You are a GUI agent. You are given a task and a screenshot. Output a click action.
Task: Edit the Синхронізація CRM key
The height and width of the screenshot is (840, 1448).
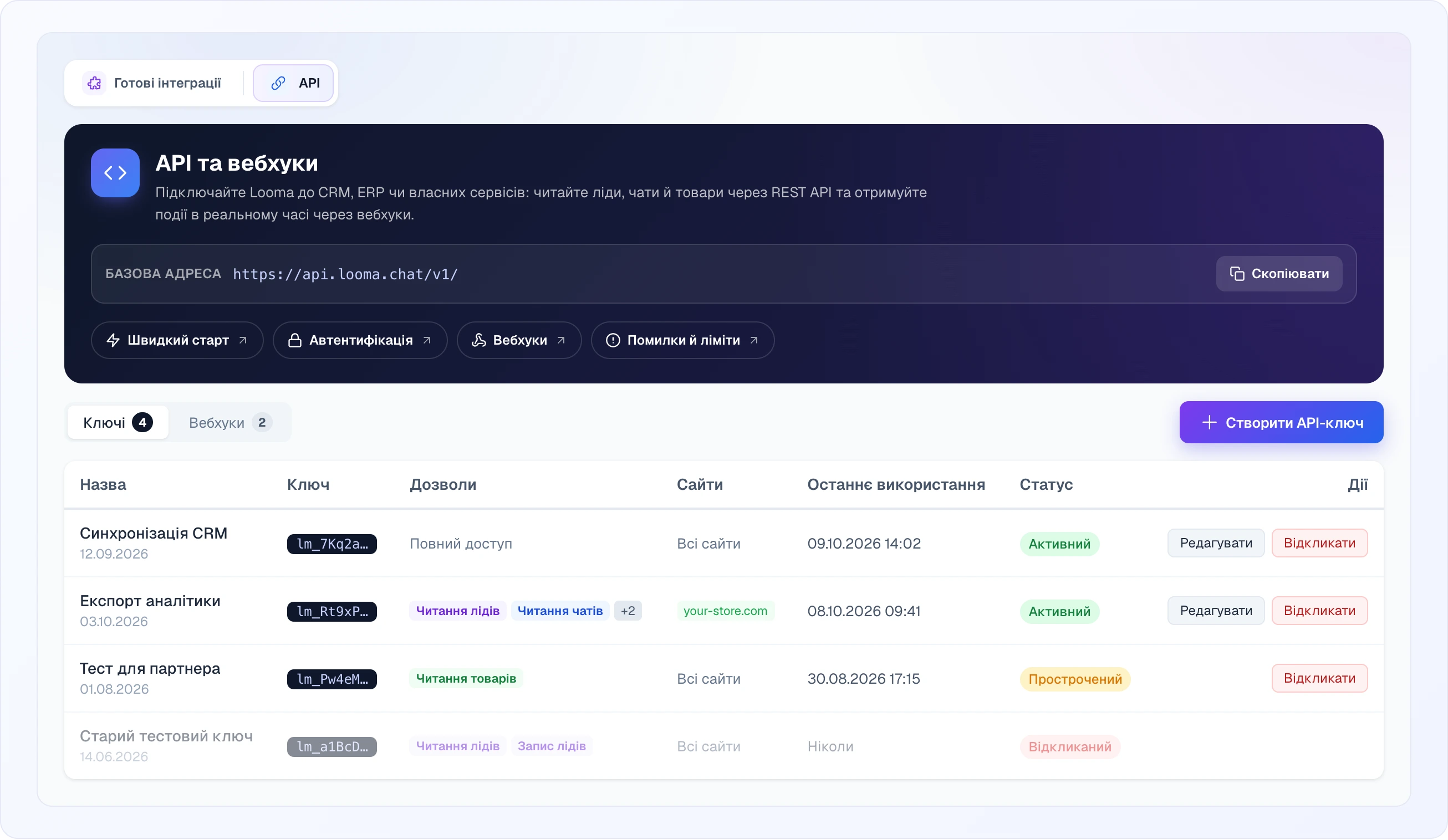pos(1216,543)
